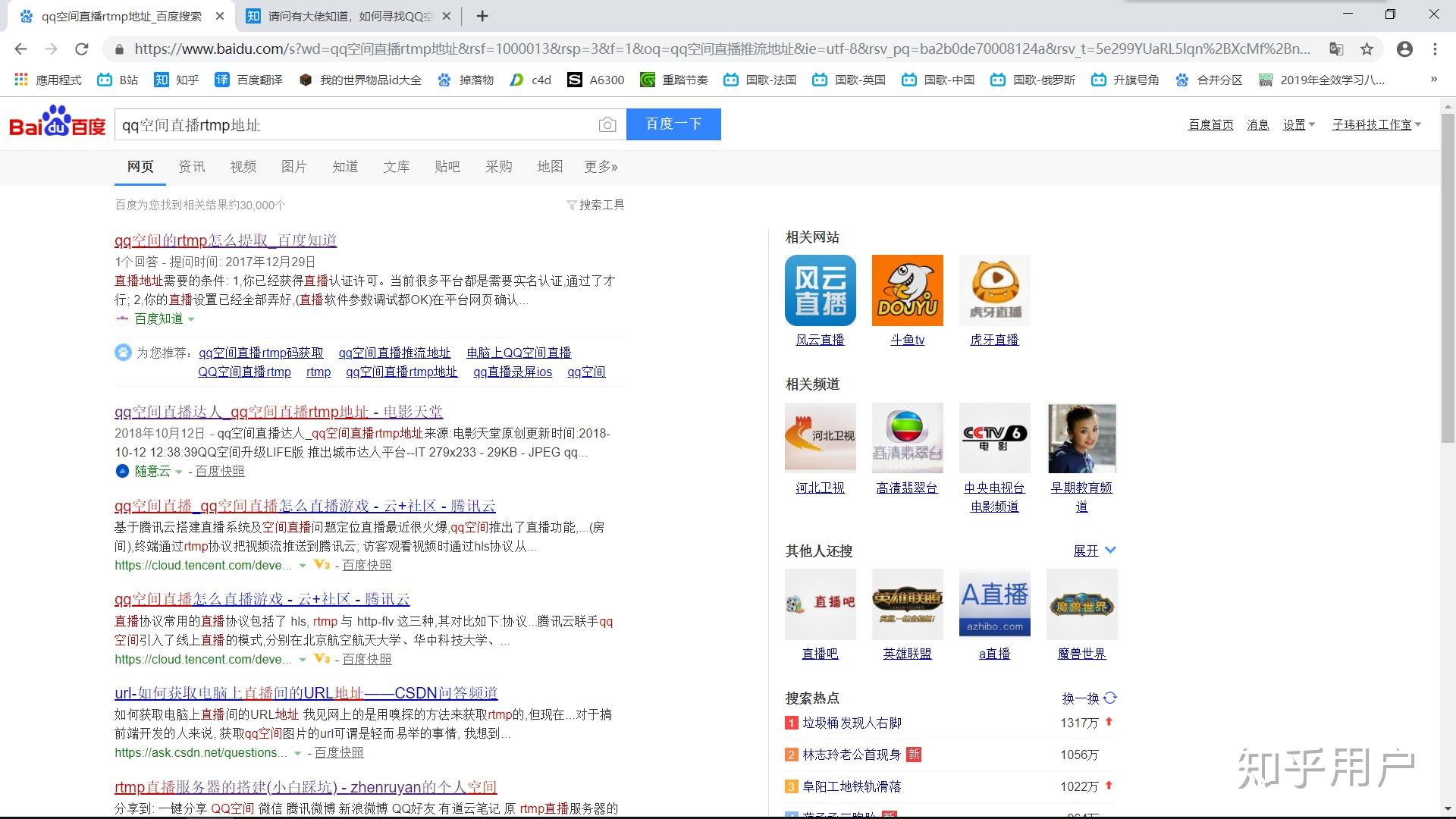Click the 换一换 refresh icon

pos(1110,698)
